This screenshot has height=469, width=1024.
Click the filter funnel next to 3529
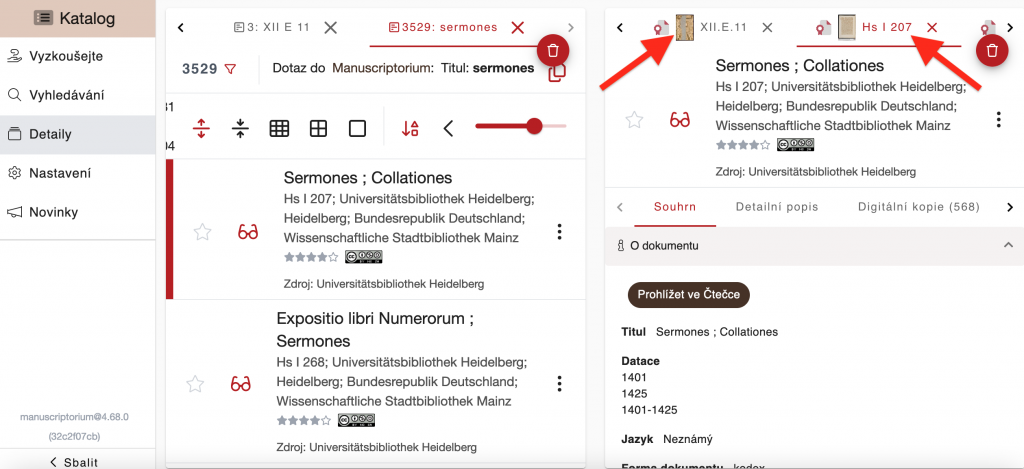(231, 69)
